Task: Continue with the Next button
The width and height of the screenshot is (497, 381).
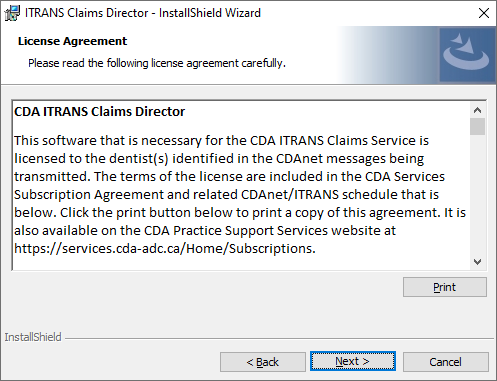Action: tap(353, 361)
